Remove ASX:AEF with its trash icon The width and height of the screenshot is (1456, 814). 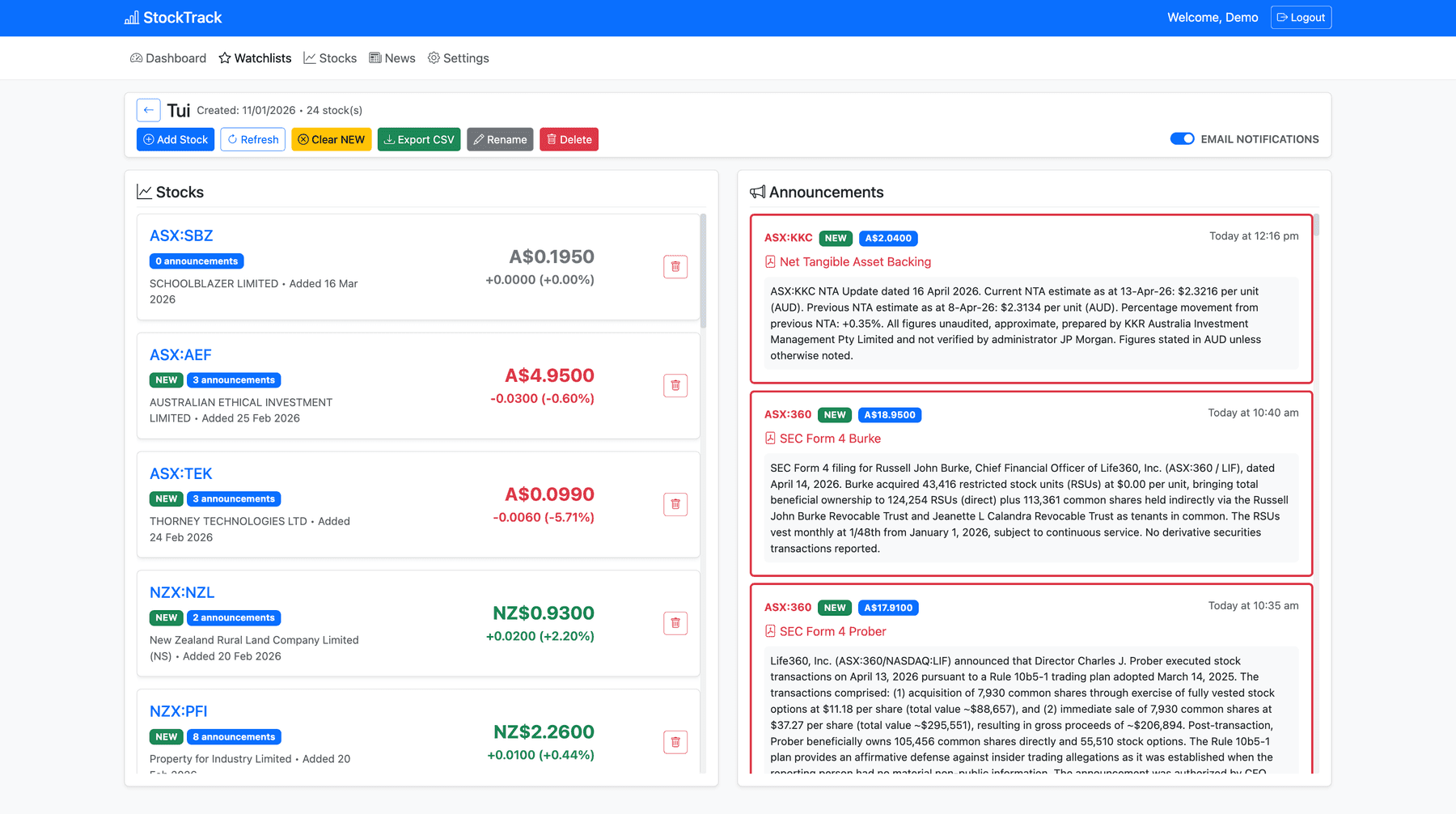tap(675, 386)
